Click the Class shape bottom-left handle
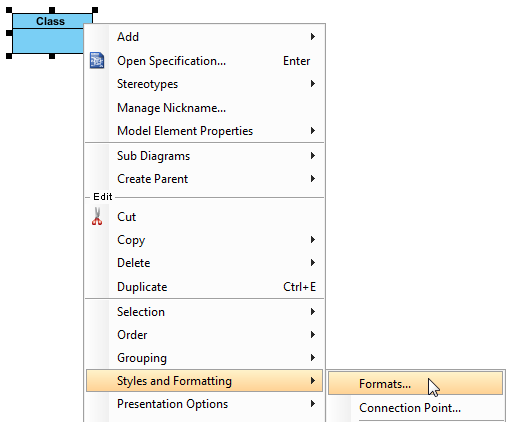The width and height of the screenshot is (507, 422). (9, 56)
